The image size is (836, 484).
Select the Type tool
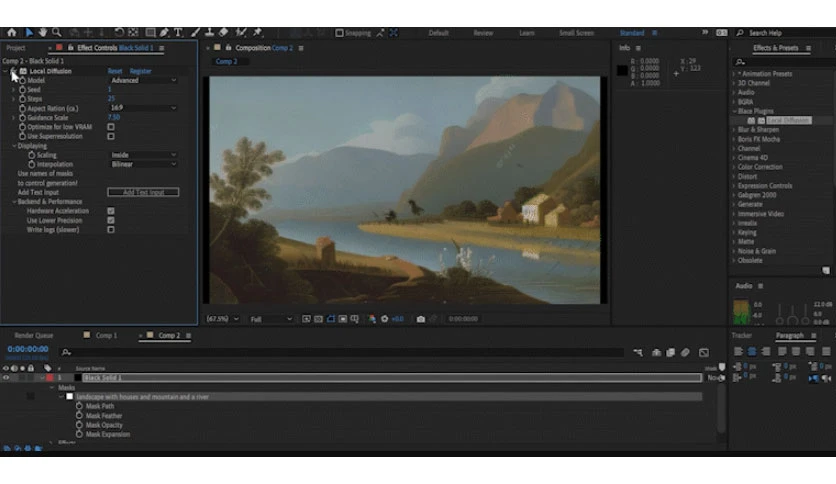coord(178,33)
